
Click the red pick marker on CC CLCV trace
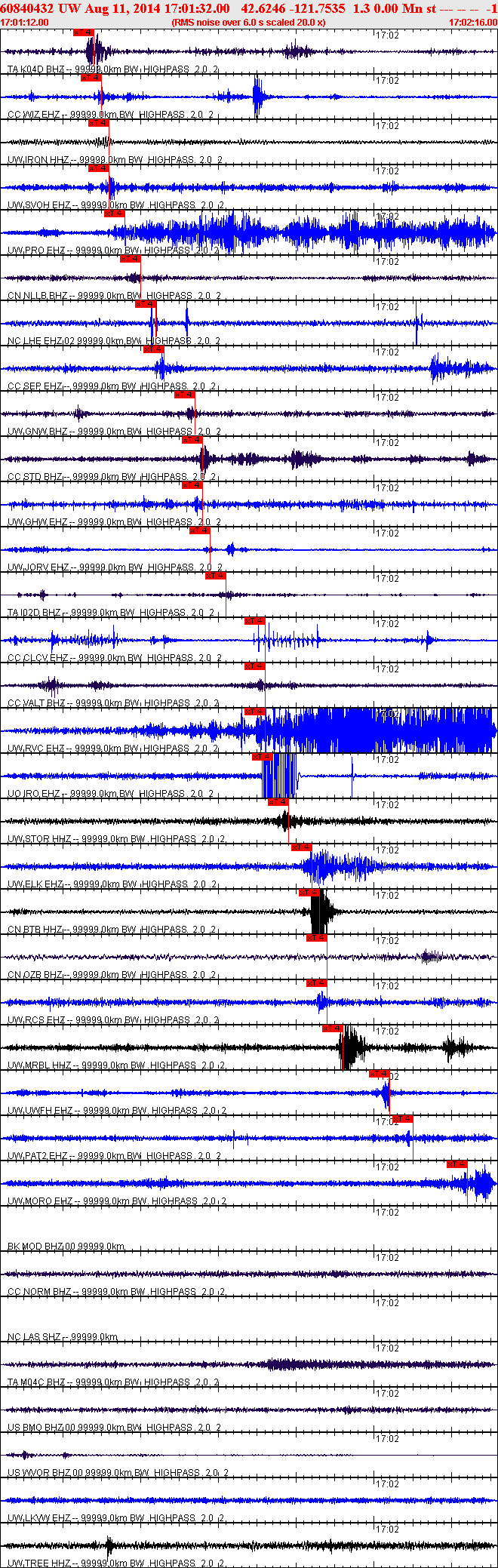click(255, 622)
